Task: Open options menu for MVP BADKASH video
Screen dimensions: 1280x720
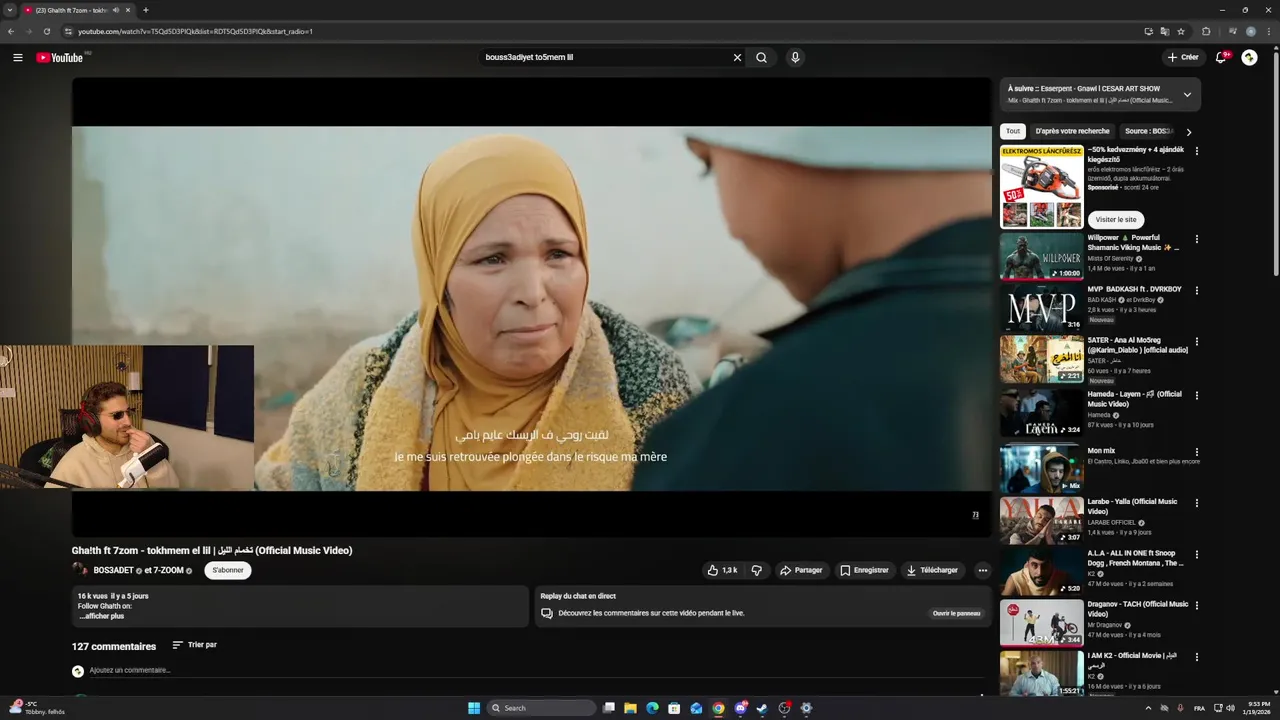Action: tap(1197, 291)
